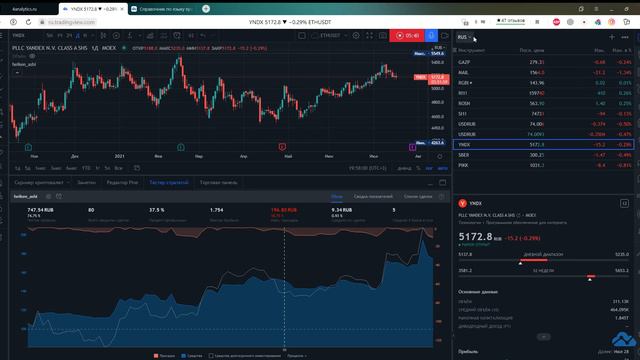The image size is (640, 360).
Task: Open strategy settings gear next to strategy name
Action: [49, 197]
